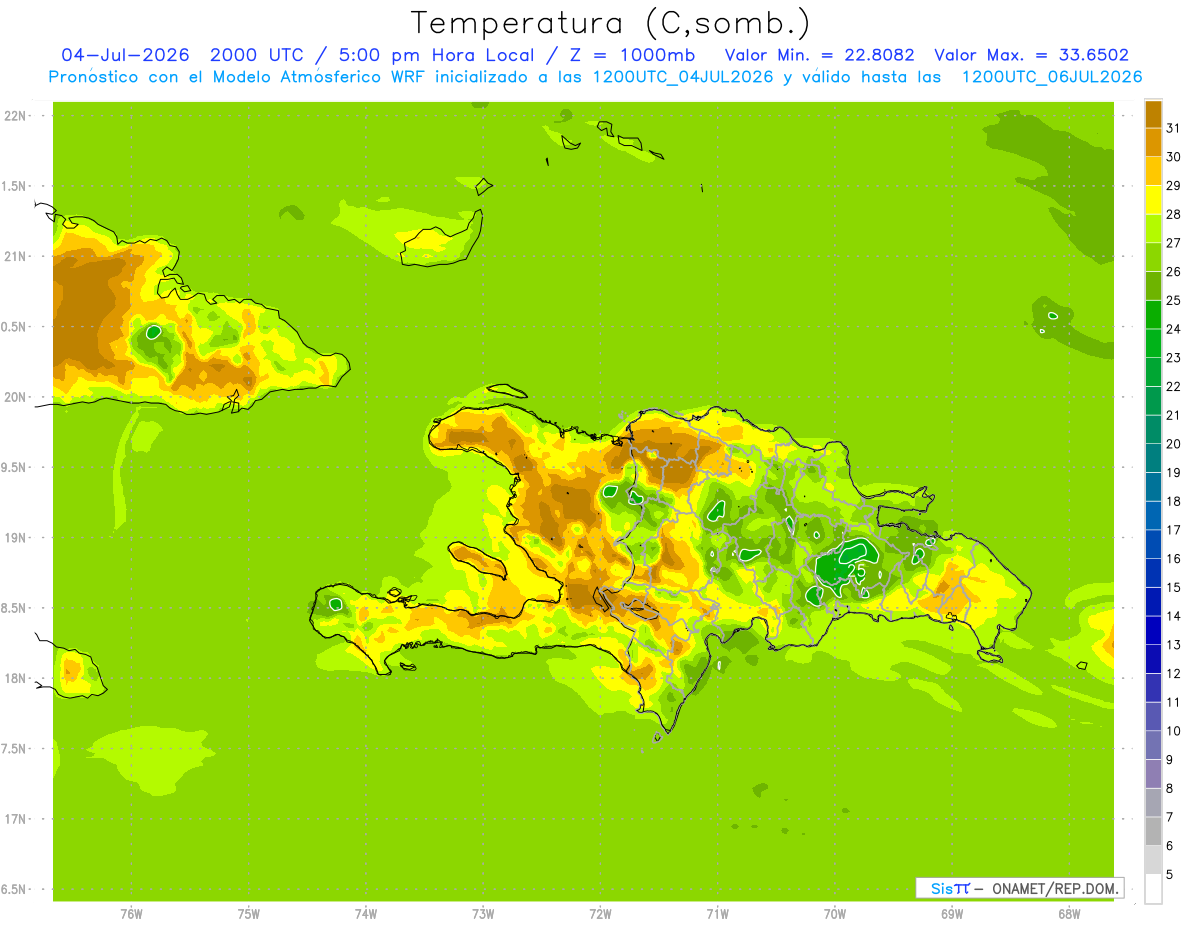The height and width of the screenshot is (927, 1200).
Task: Click the "69W" longitude axis label
Action: click(x=952, y=913)
